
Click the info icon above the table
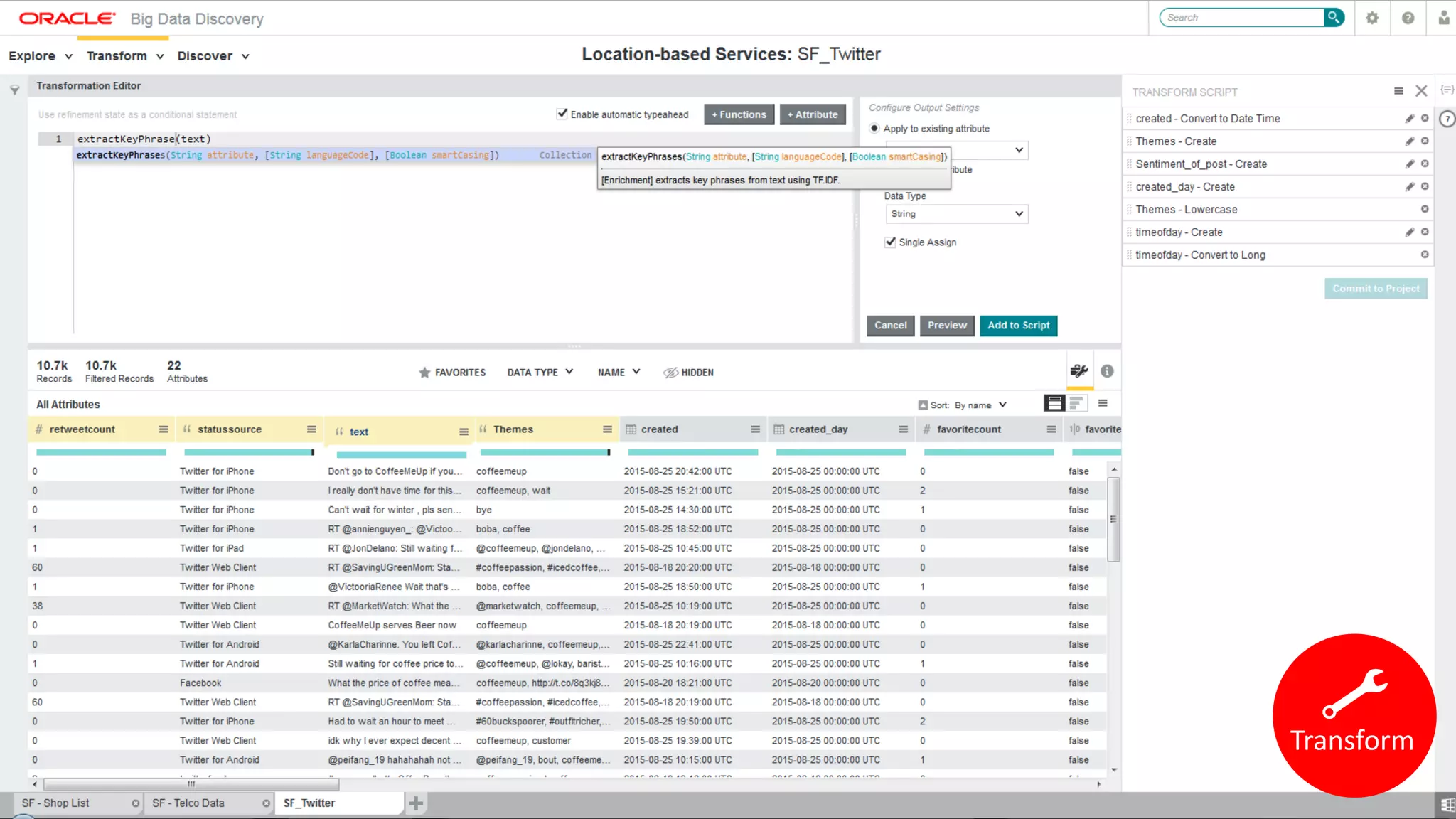1107,371
